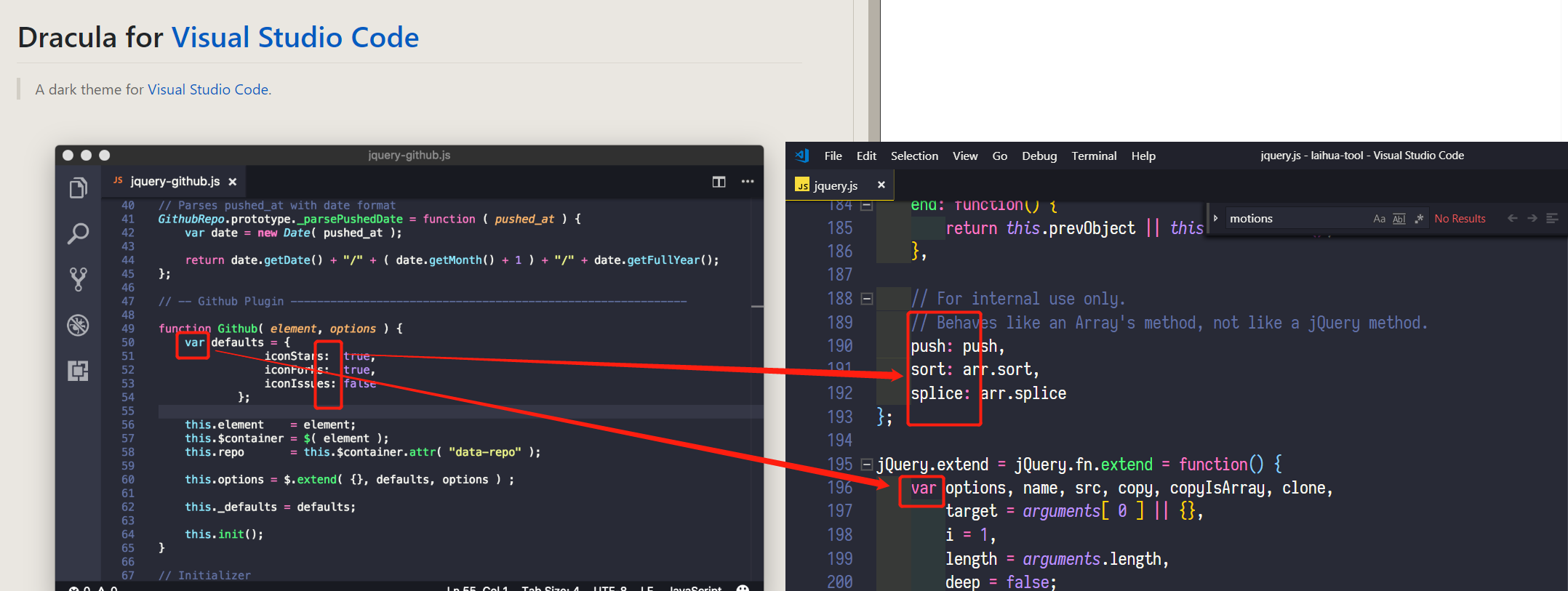Click 'this._defaults = defaults;' on line 62
The width and height of the screenshot is (1568, 591).
pos(270,507)
